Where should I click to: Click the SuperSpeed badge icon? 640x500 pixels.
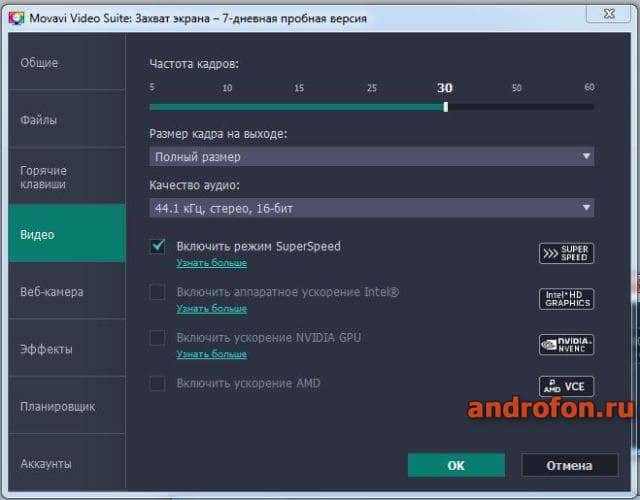click(x=566, y=253)
